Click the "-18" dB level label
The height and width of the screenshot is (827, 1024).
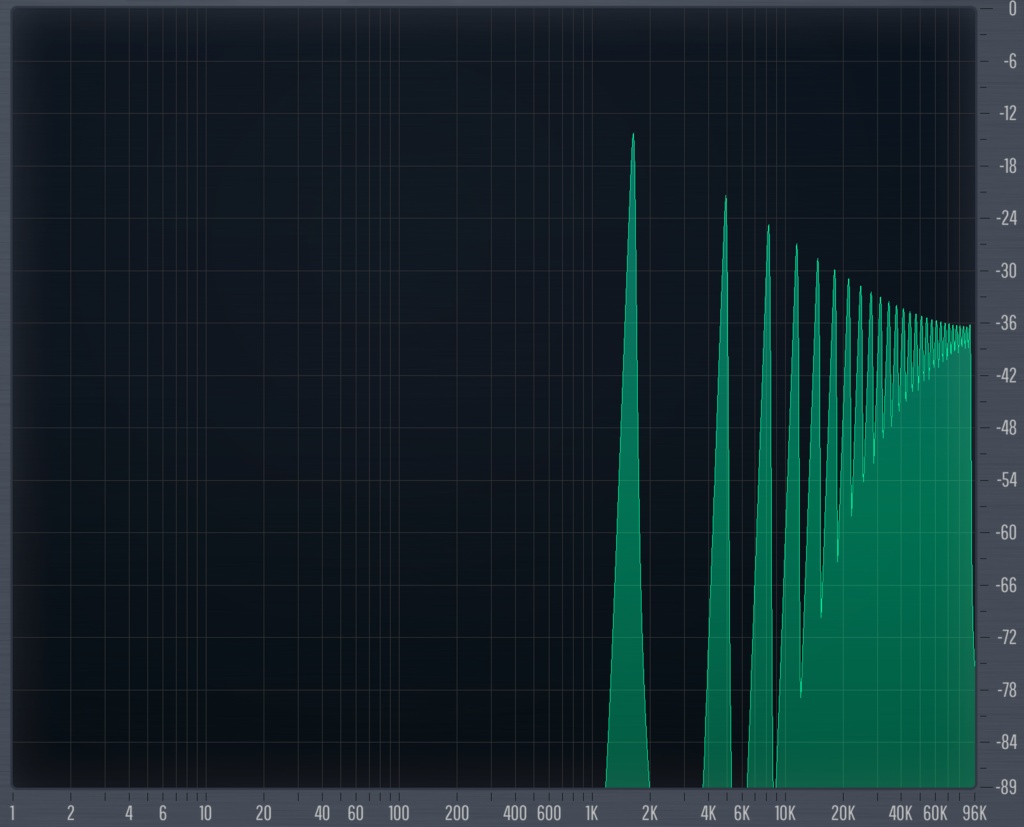tap(1008, 166)
